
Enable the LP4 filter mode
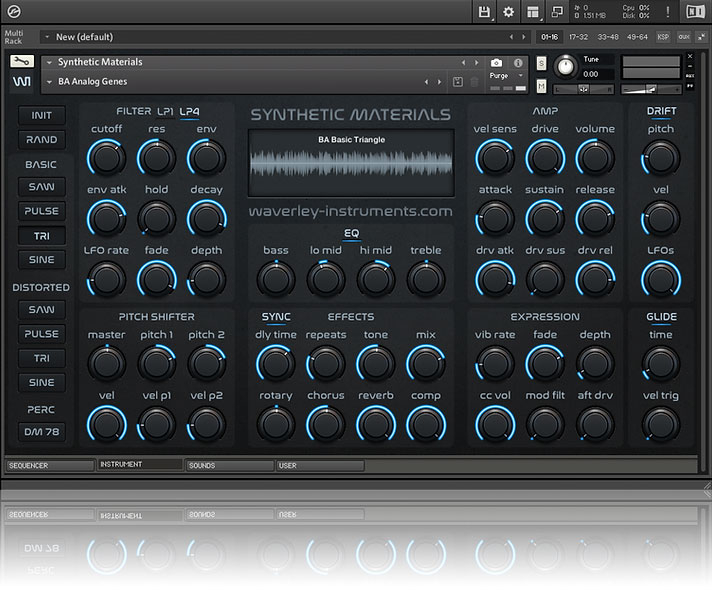click(189, 111)
